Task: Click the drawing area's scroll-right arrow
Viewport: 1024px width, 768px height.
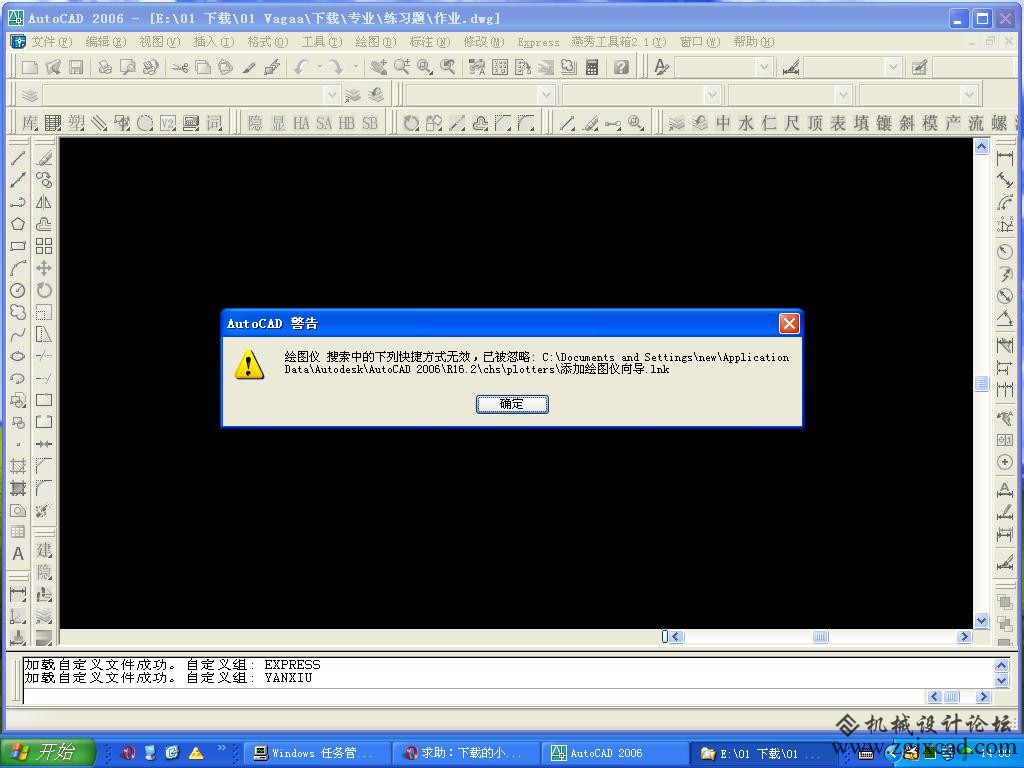Action: point(964,637)
